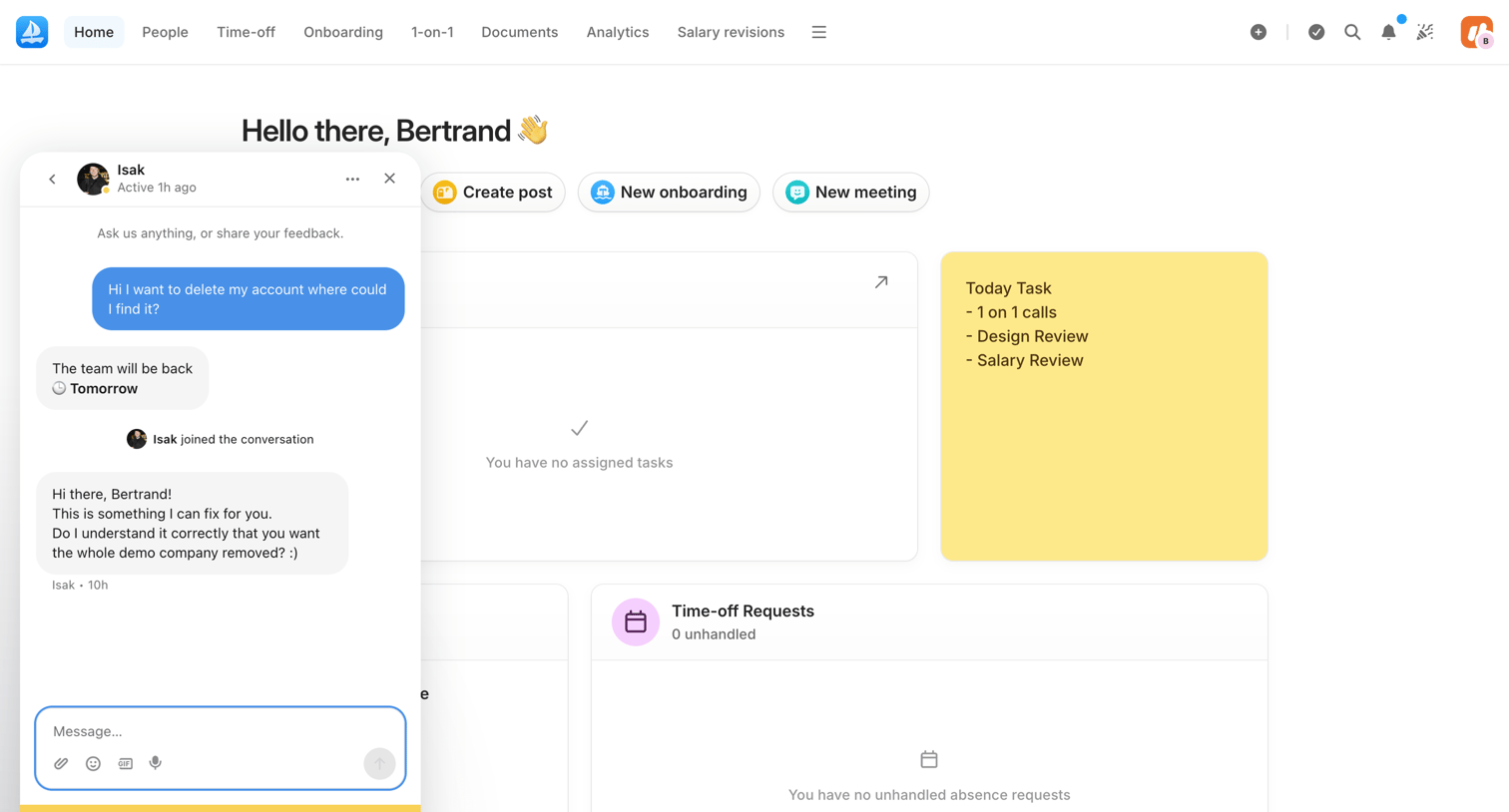Open the notifications bell
1509x812 pixels.
click(1388, 32)
